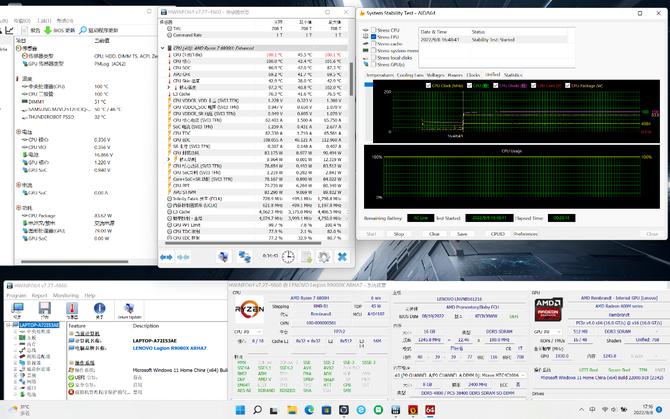Select LAPTOP-A72ES3AE in the HWiNFO tree
Image resolution: width=670 pixels, height=419 pixels.
click(37, 325)
